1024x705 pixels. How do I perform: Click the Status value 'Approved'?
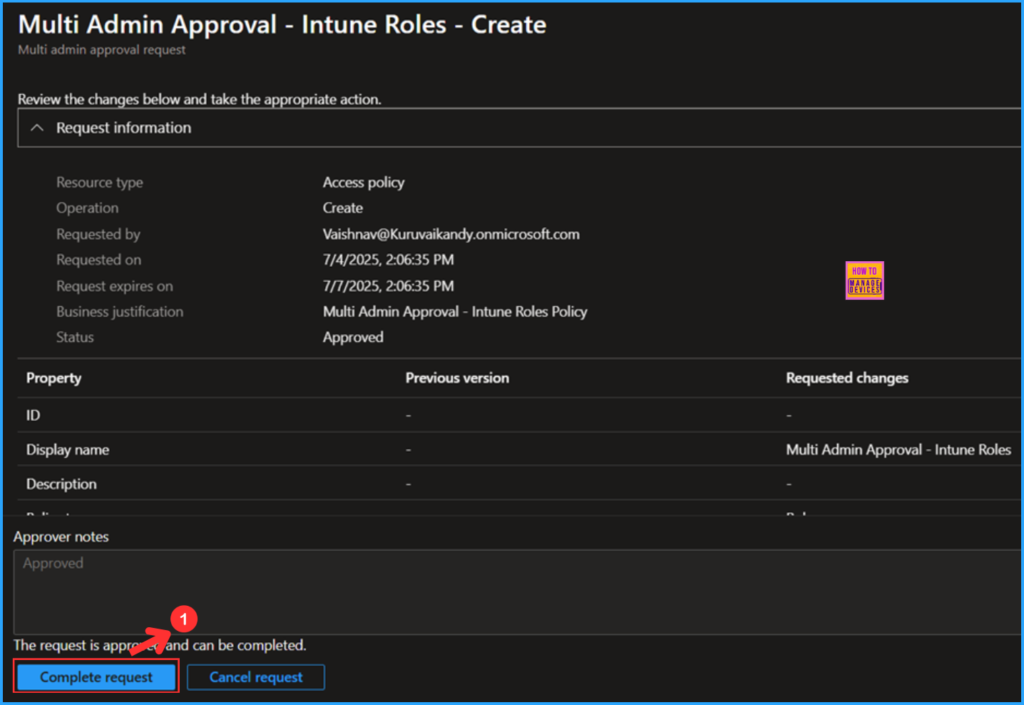(x=353, y=337)
